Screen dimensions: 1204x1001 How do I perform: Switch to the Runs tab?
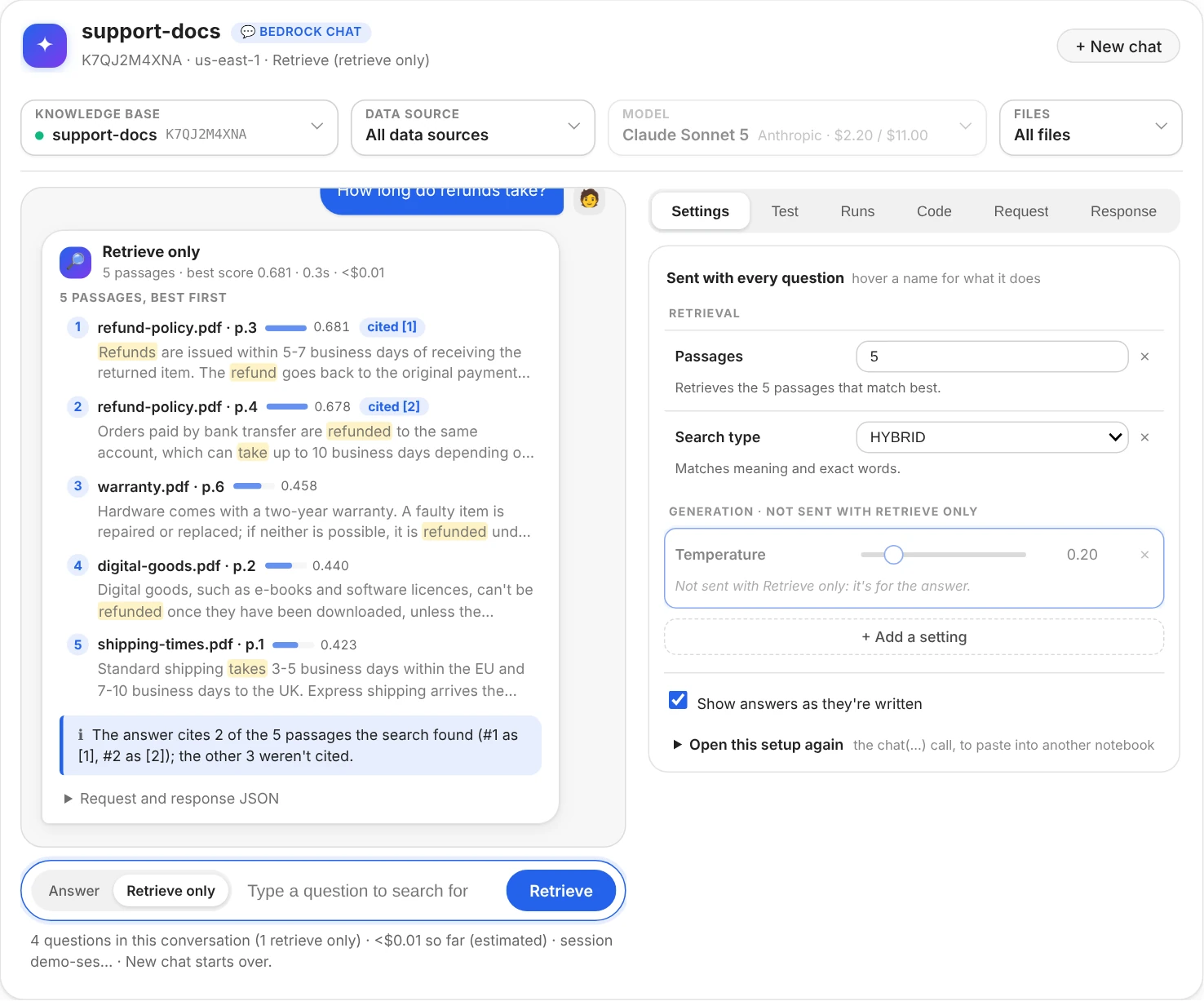[x=857, y=211]
